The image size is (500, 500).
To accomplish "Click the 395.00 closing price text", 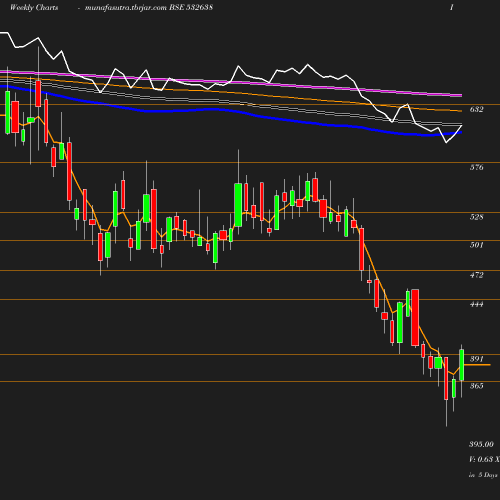I will (481, 444).
